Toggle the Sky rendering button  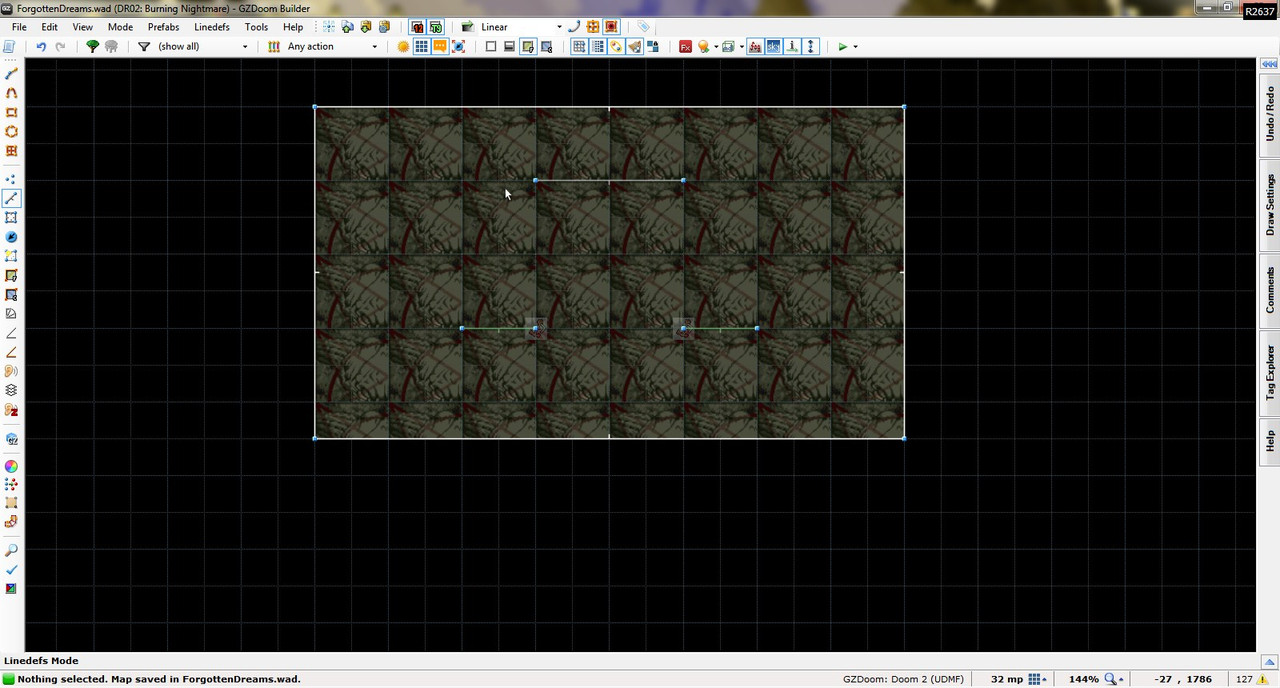[774, 47]
